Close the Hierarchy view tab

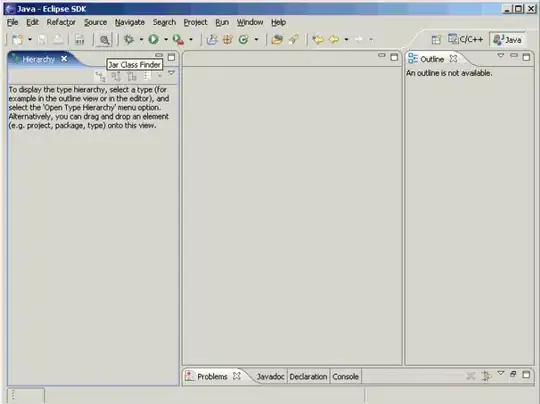64,59
